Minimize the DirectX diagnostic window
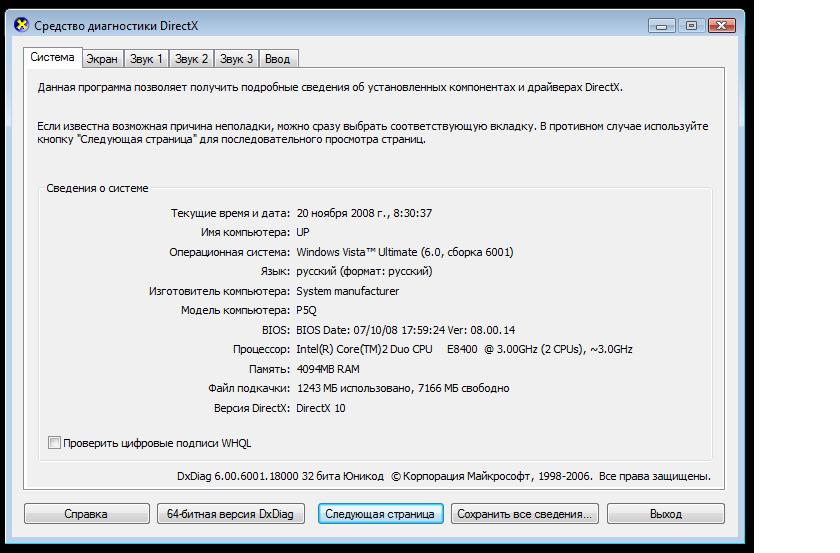The image size is (840, 553). pos(662,25)
